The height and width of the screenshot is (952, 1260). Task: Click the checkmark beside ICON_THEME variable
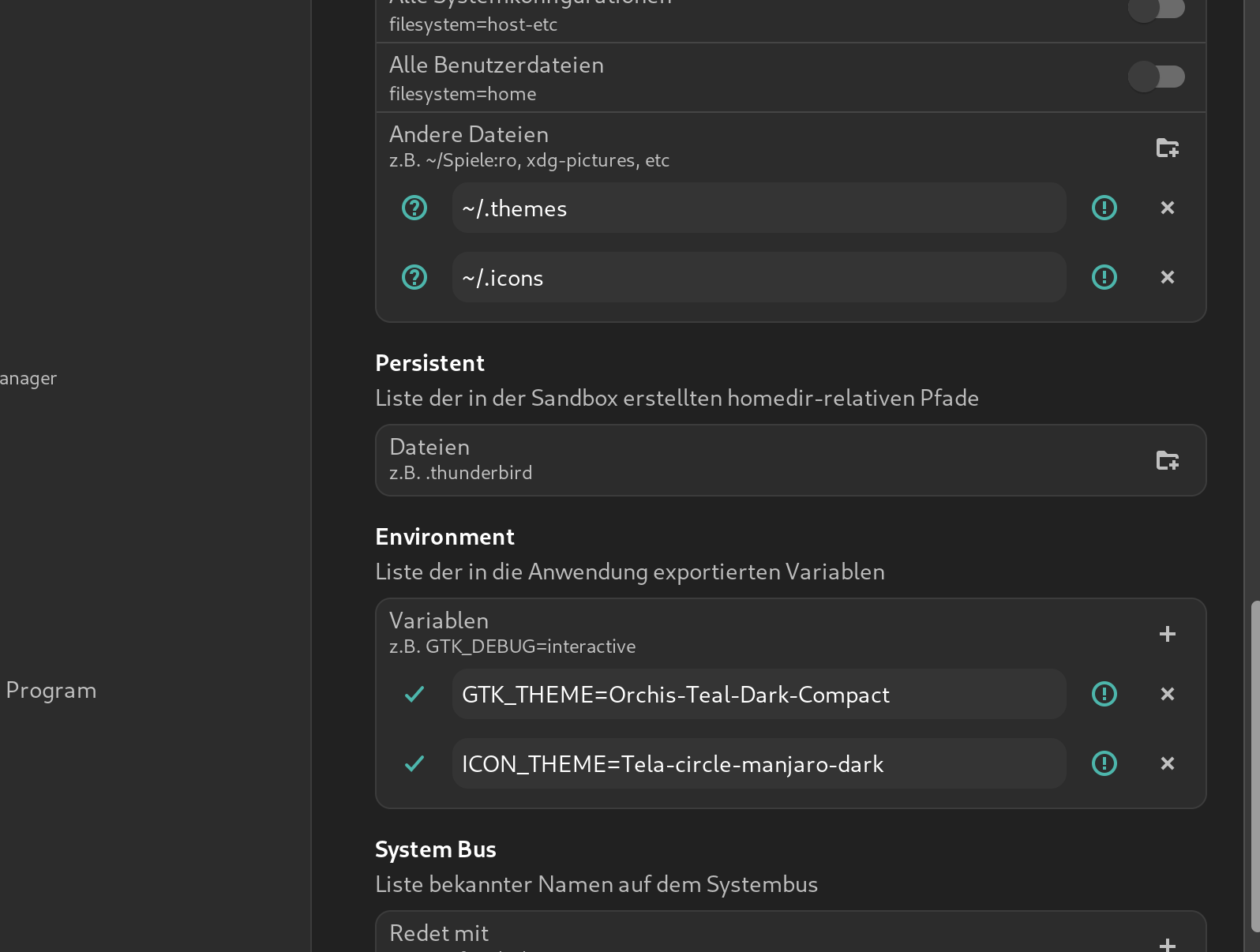pyautogui.click(x=414, y=763)
